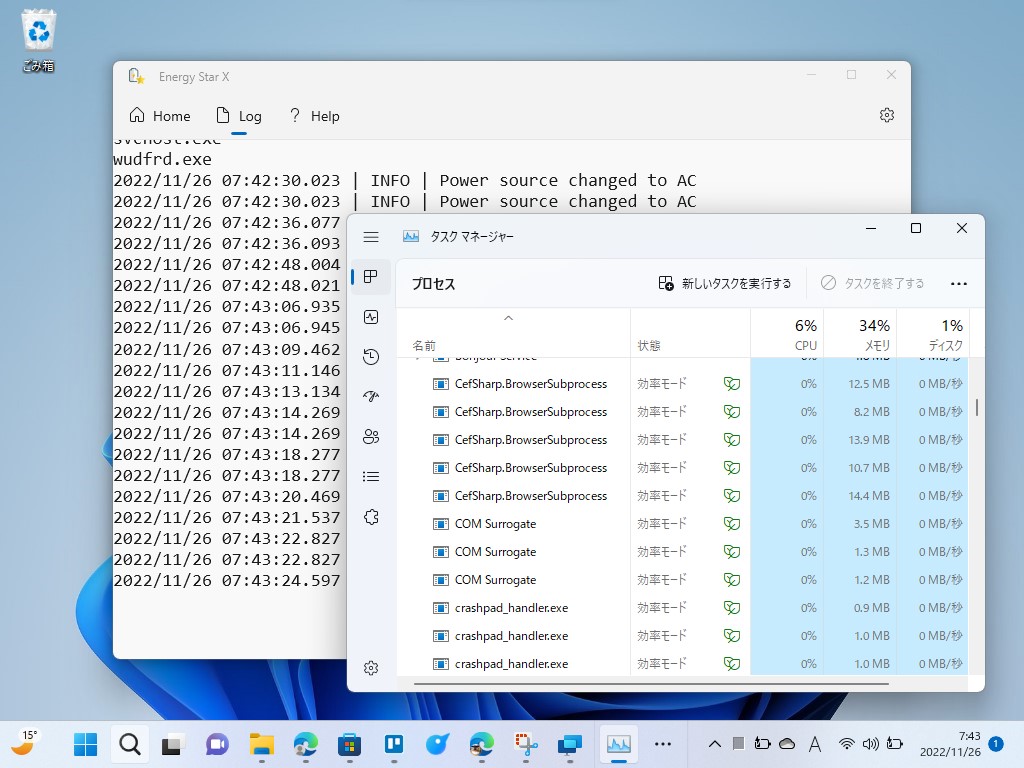Screen dimensions: 1024x768
Task: Select COM Surrogate row with 1.3 MB
Action: click(x=682, y=552)
